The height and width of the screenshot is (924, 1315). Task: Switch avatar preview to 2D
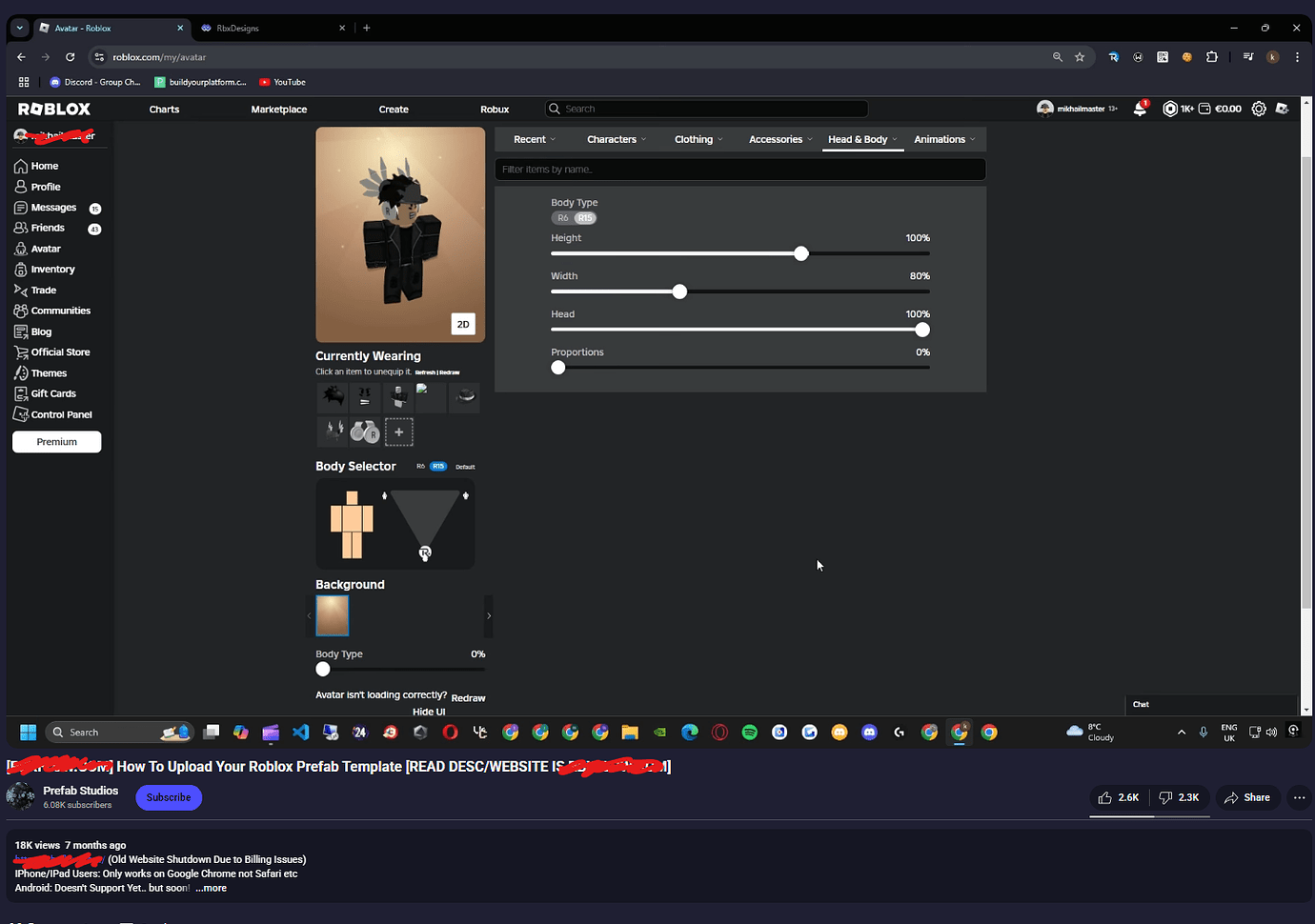[463, 324]
